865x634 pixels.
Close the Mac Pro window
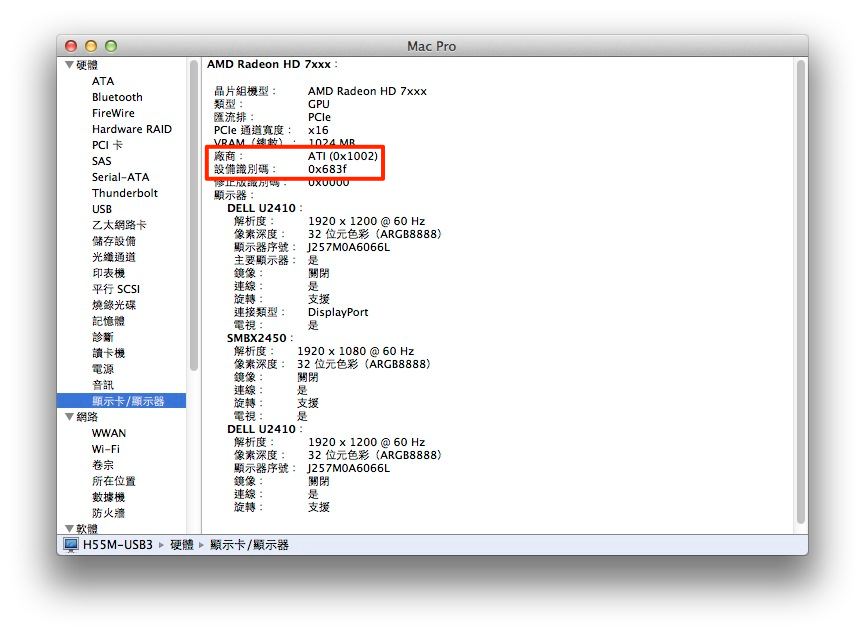(71, 46)
